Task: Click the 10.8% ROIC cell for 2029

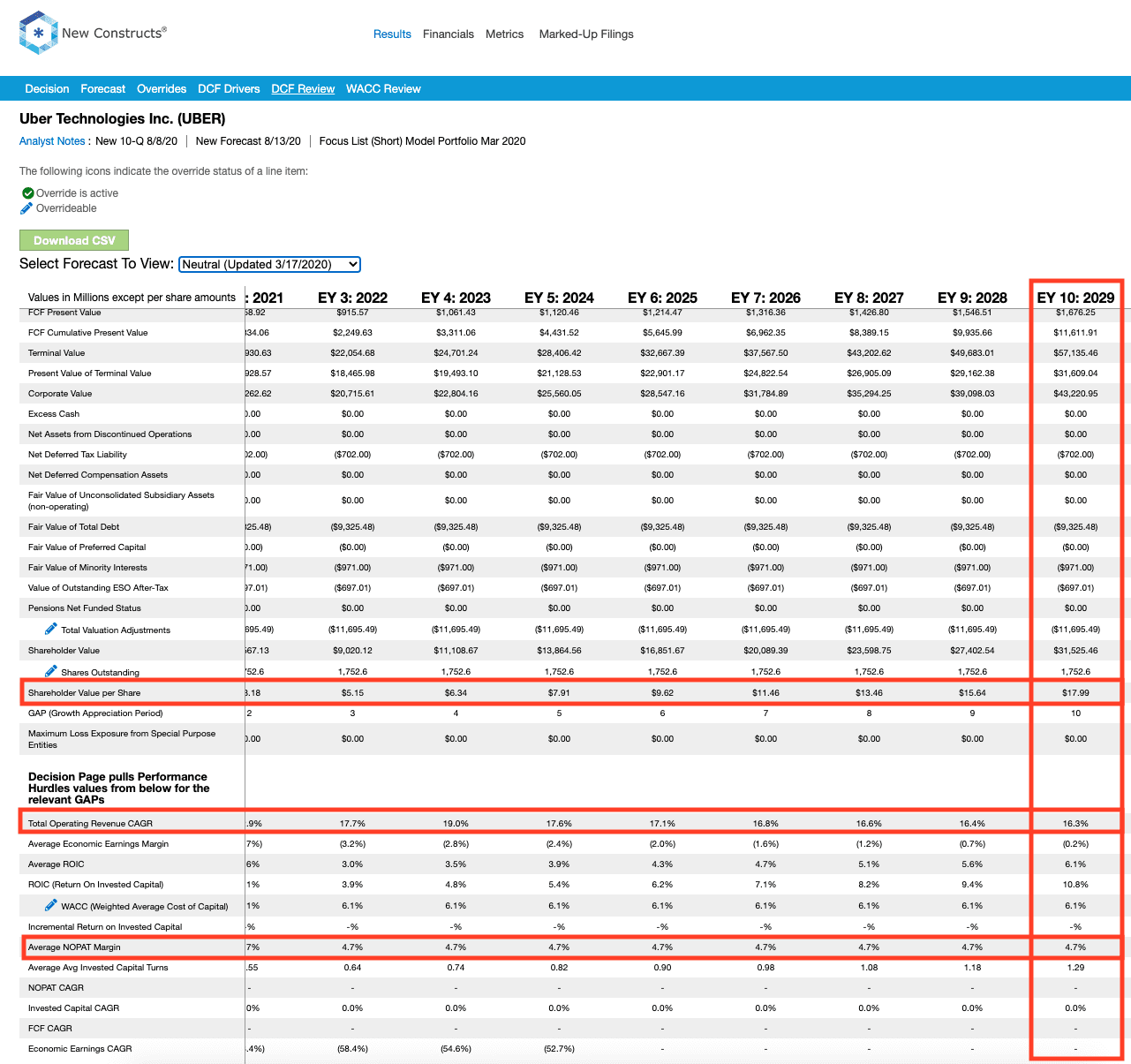Action: pos(1075,885)
